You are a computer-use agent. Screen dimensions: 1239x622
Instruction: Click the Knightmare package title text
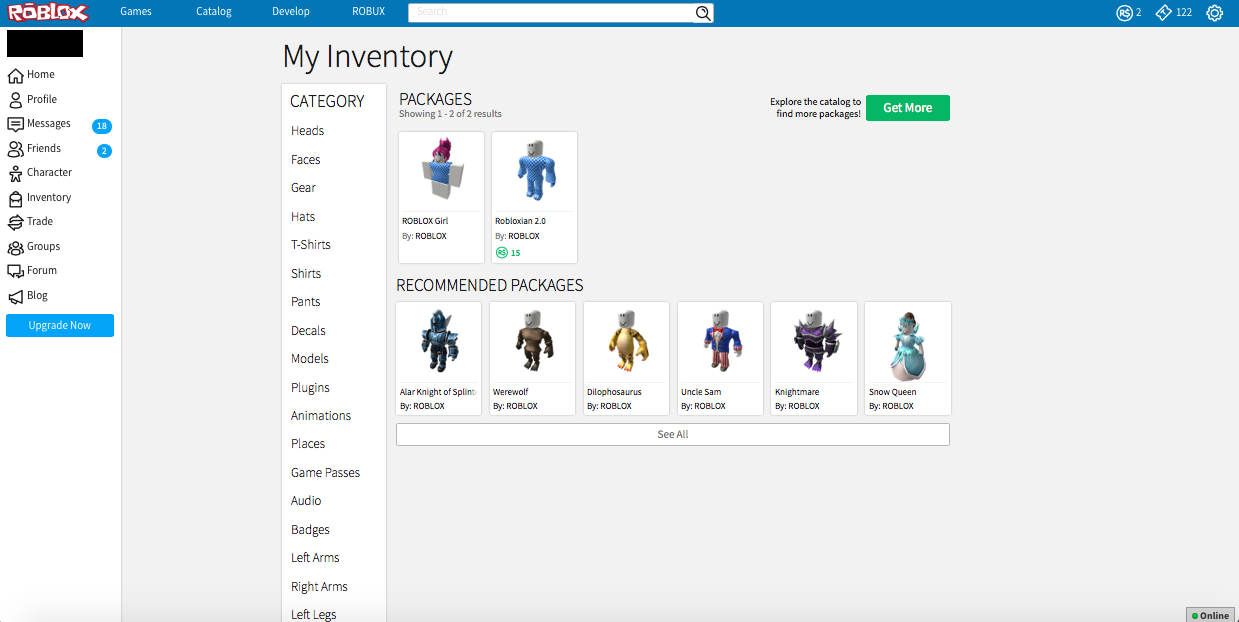click(x=797, y=392)
